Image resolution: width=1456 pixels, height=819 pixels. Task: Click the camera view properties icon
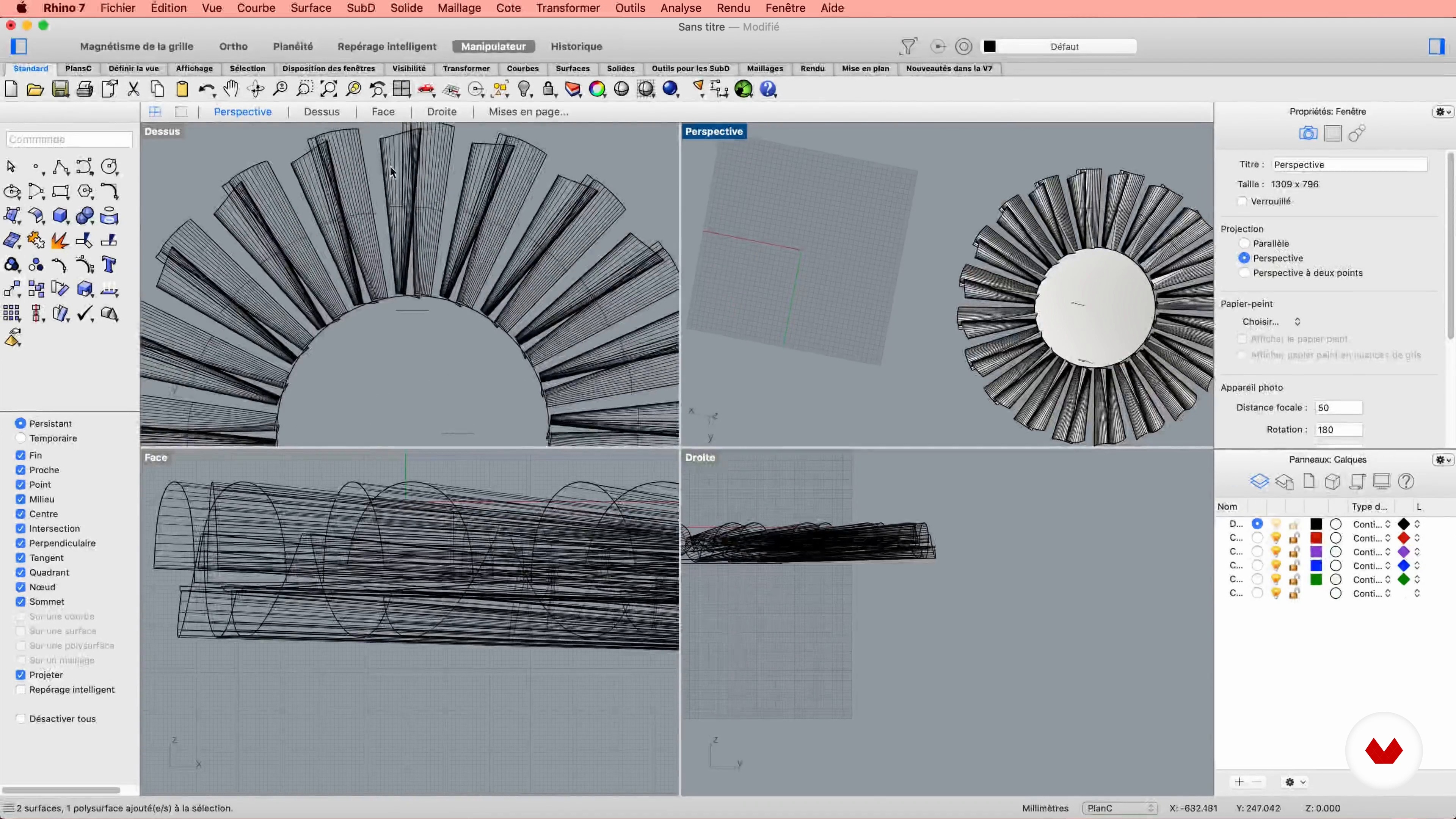pos(1308,133)
